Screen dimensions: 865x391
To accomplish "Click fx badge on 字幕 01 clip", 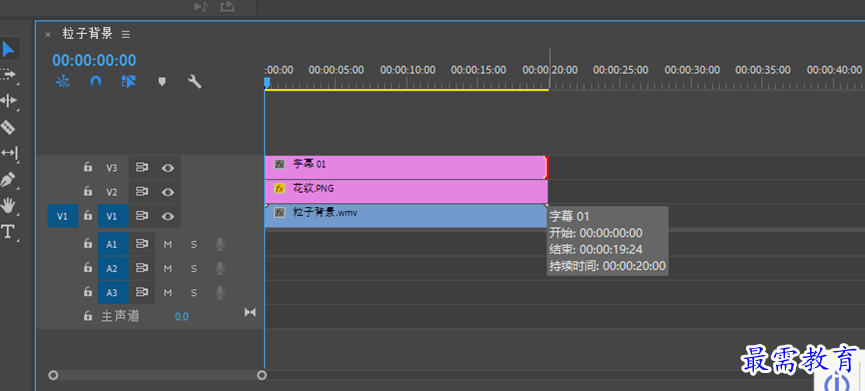I will 280,164.
